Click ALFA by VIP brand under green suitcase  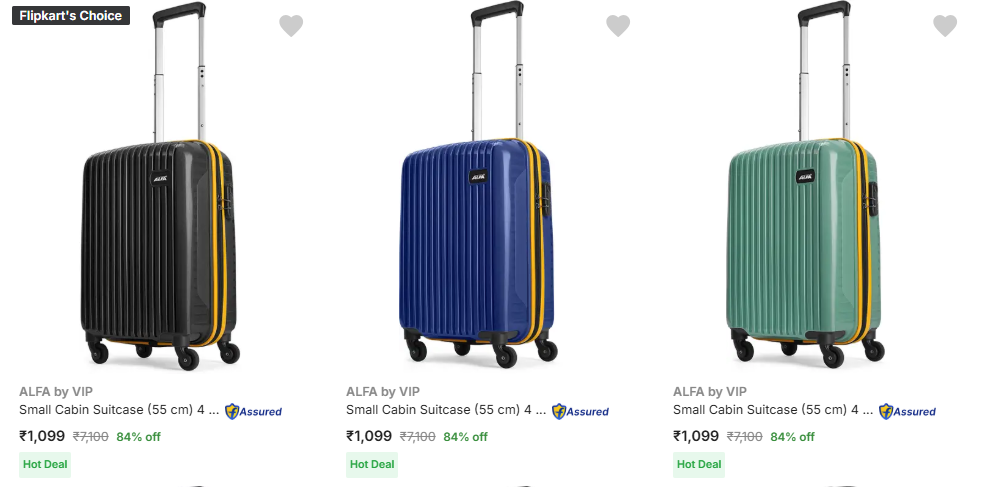coord(710,392)
